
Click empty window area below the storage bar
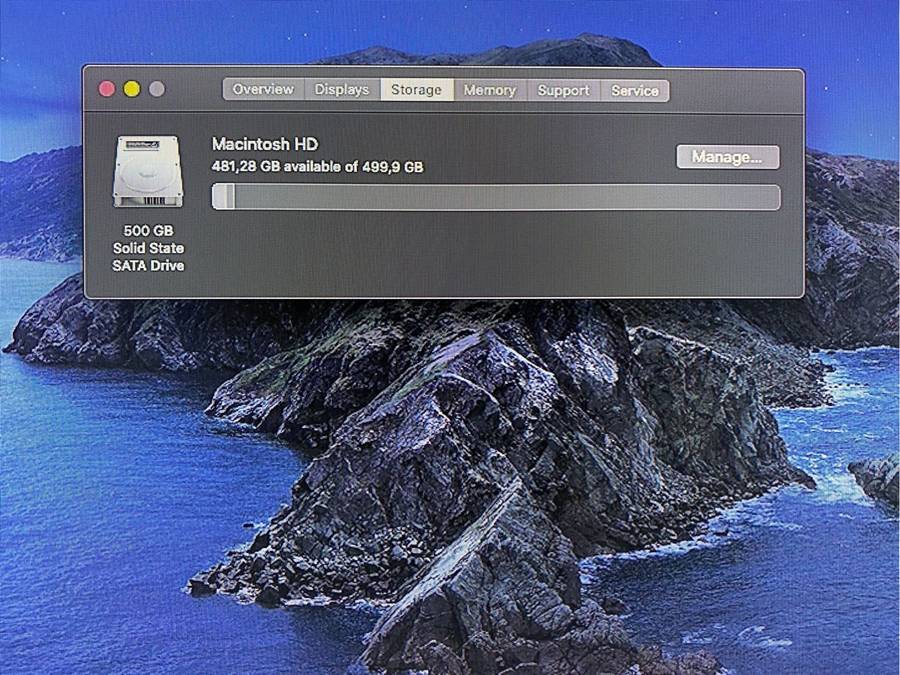(500, 255)
